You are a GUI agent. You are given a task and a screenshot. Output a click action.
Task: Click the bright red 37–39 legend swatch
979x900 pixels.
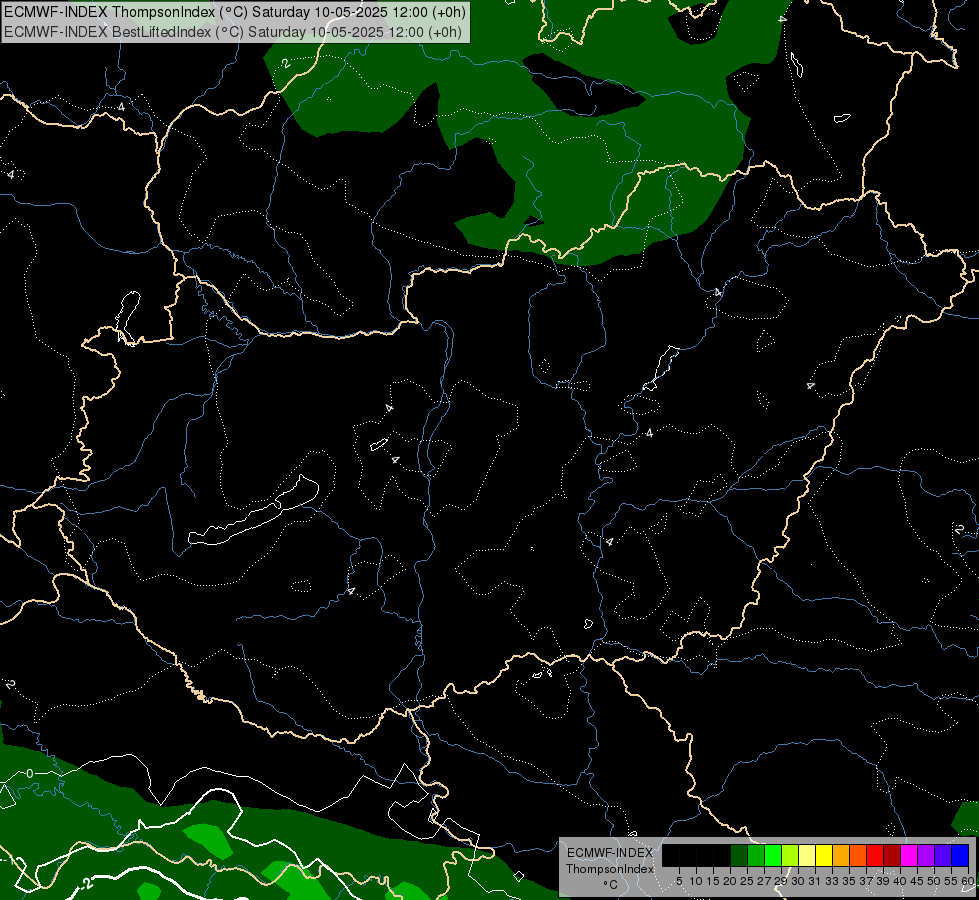point(875,855)
